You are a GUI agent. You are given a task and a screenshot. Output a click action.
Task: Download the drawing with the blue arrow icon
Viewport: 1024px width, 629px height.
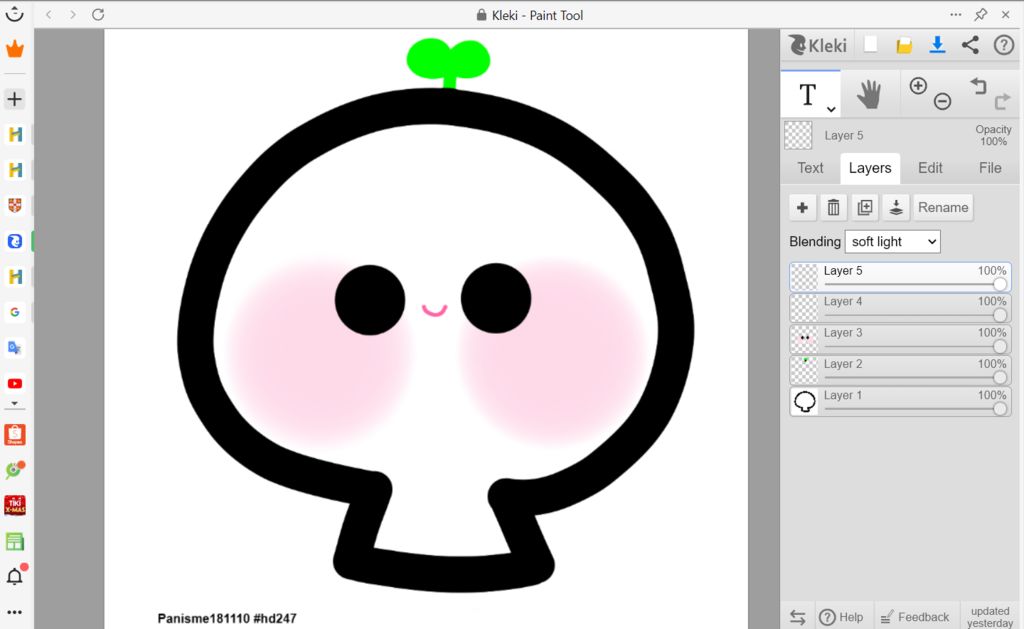pyautogui.click(x=937, y=44)
